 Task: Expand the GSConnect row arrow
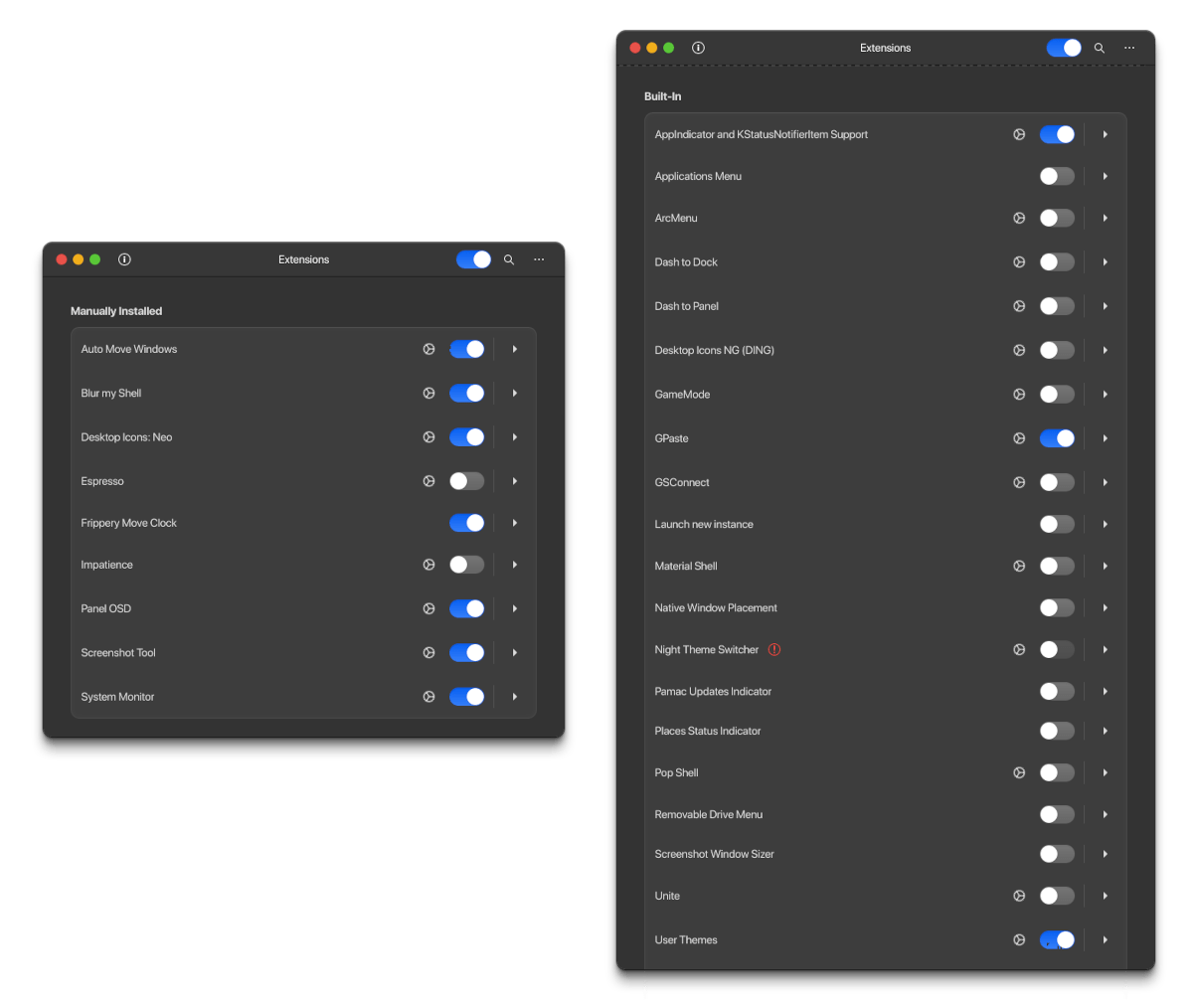[x=1106, y=482]
